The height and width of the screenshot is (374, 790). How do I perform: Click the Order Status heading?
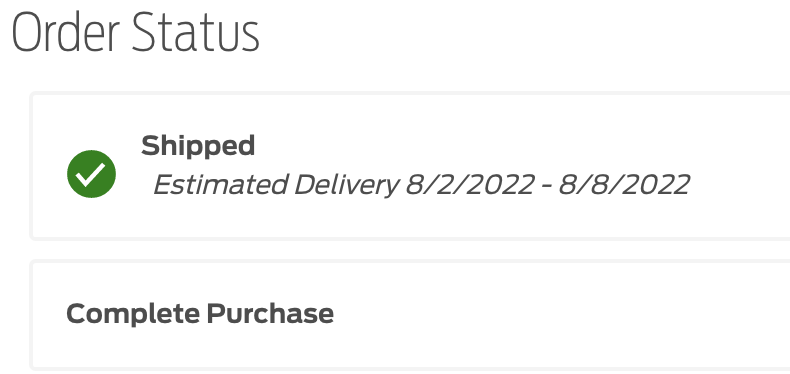135,33
